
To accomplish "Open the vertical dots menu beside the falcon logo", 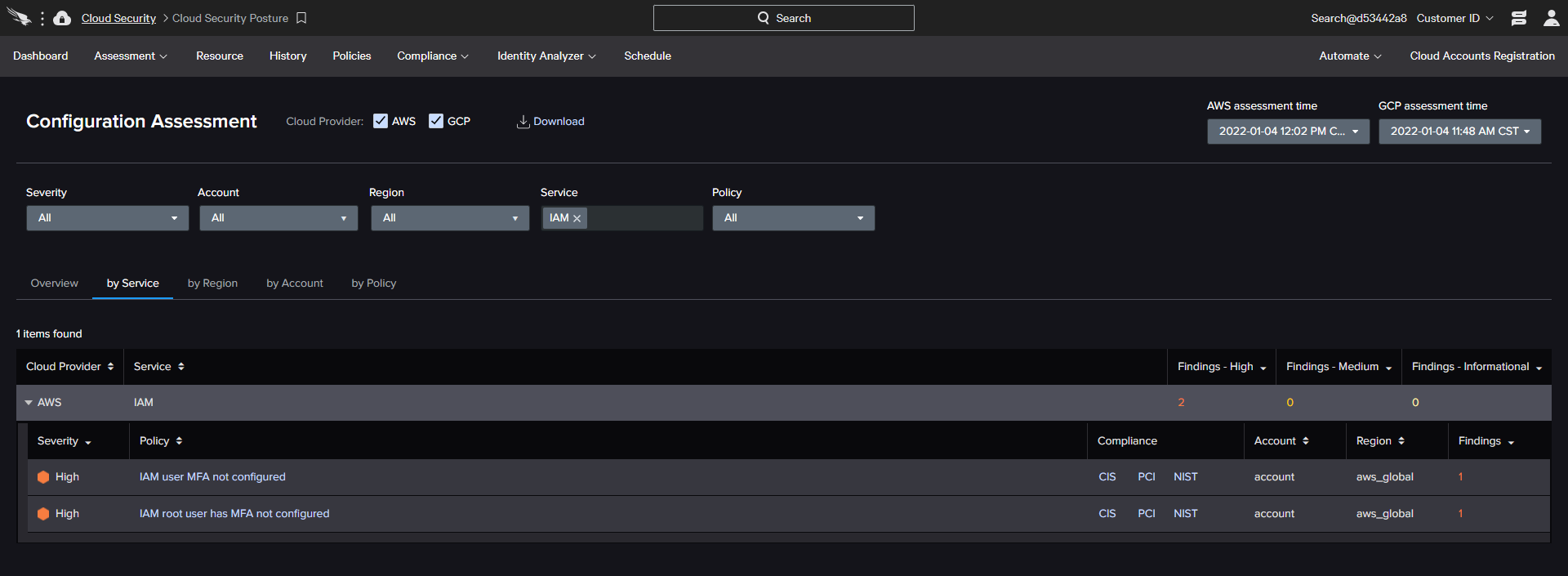I will [42, 18].
